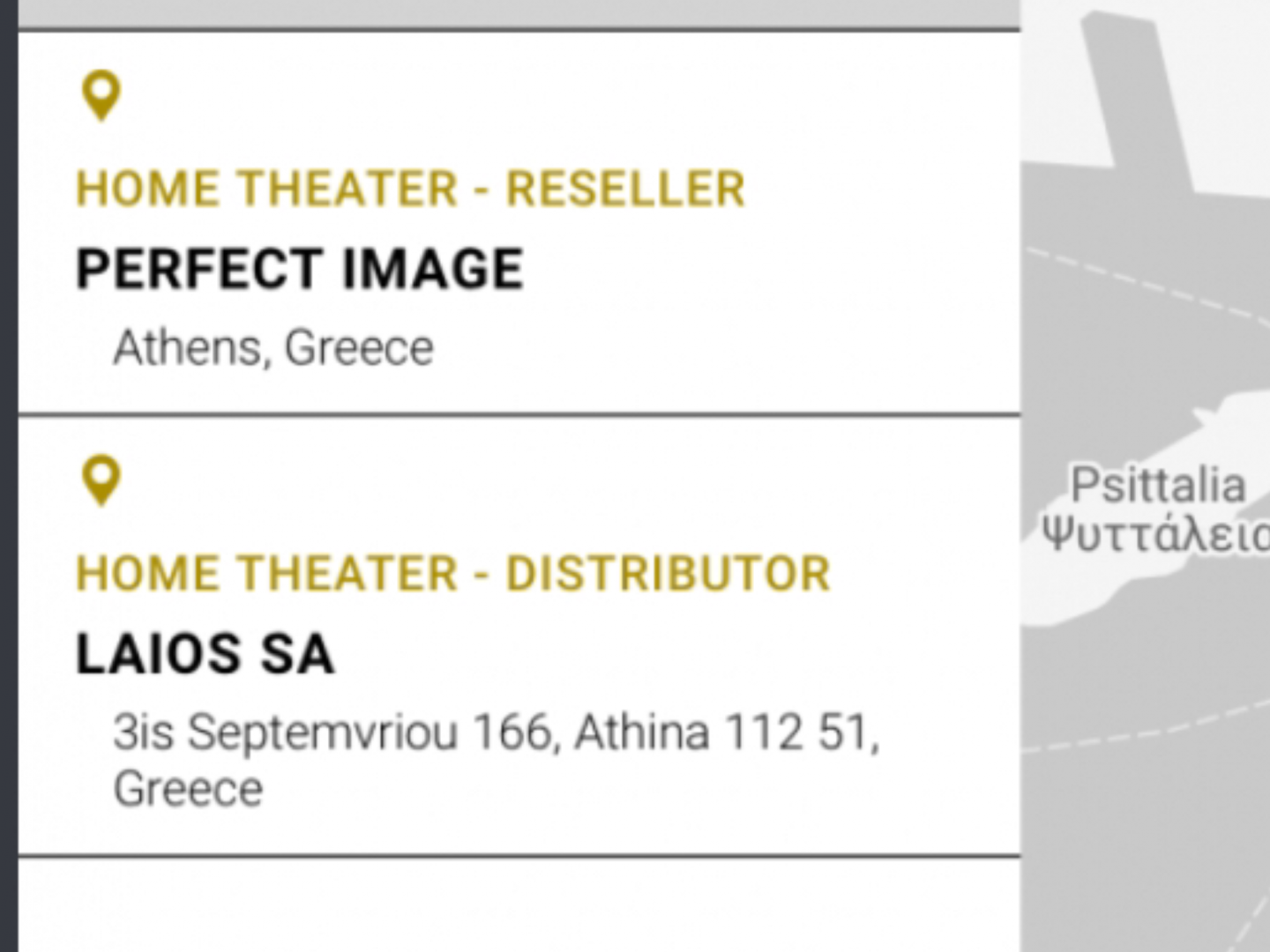
Task: Click the word Greece under Laios SA address
Action: pyautogui.click(x=188, y=789)
